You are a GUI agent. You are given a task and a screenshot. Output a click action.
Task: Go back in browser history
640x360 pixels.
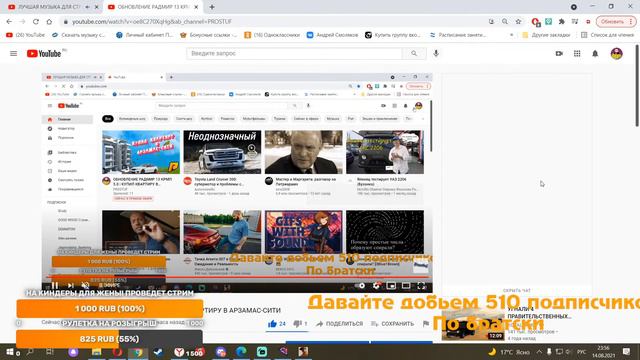(9, 22)
